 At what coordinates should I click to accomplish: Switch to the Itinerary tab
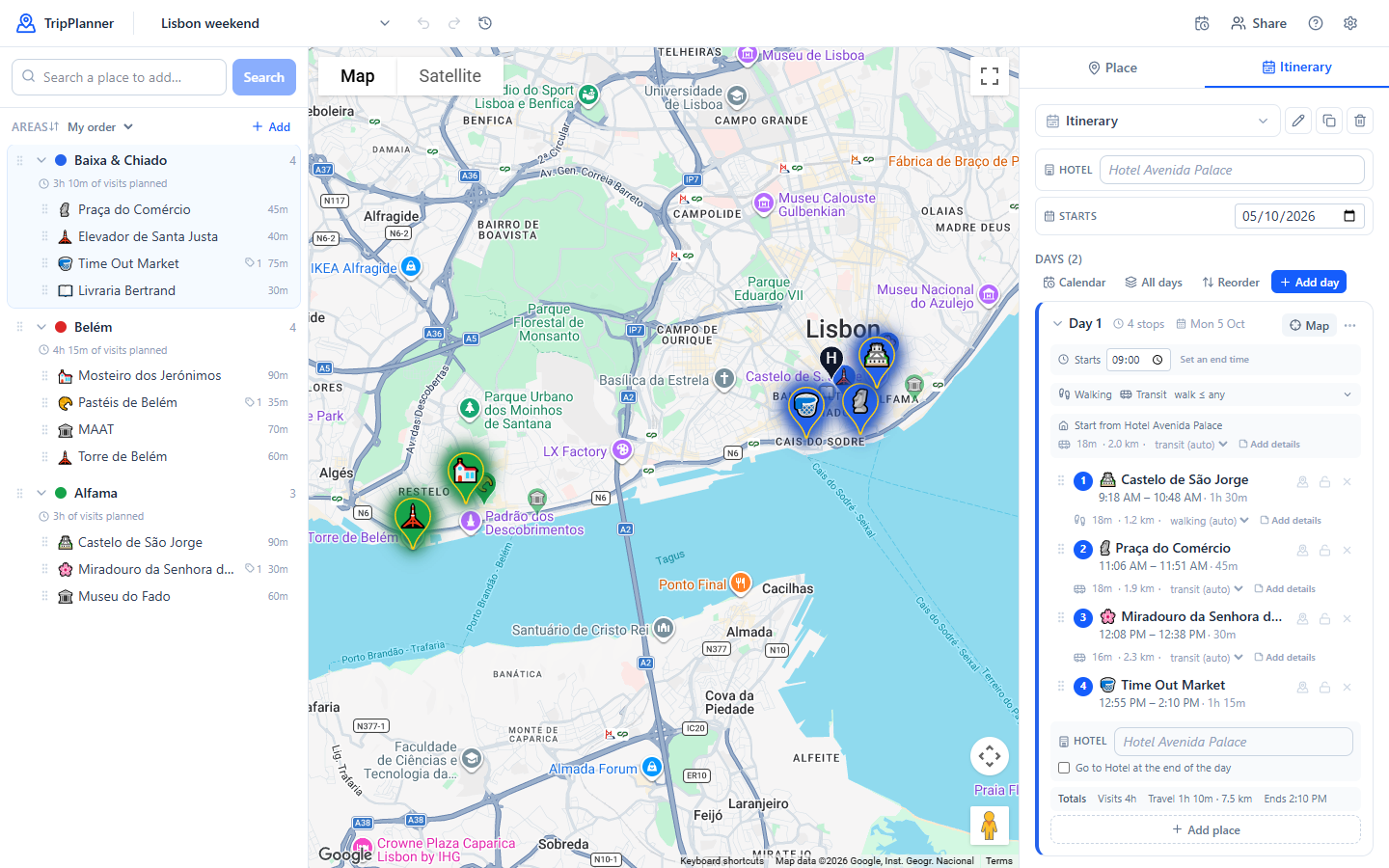1296,68
